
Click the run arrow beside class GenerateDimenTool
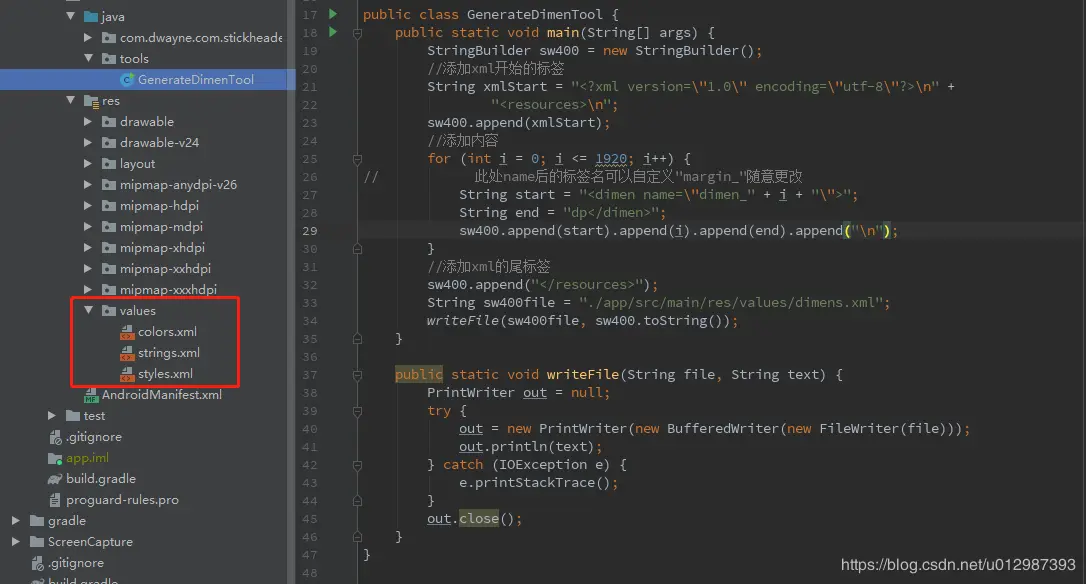click(333, 14)
